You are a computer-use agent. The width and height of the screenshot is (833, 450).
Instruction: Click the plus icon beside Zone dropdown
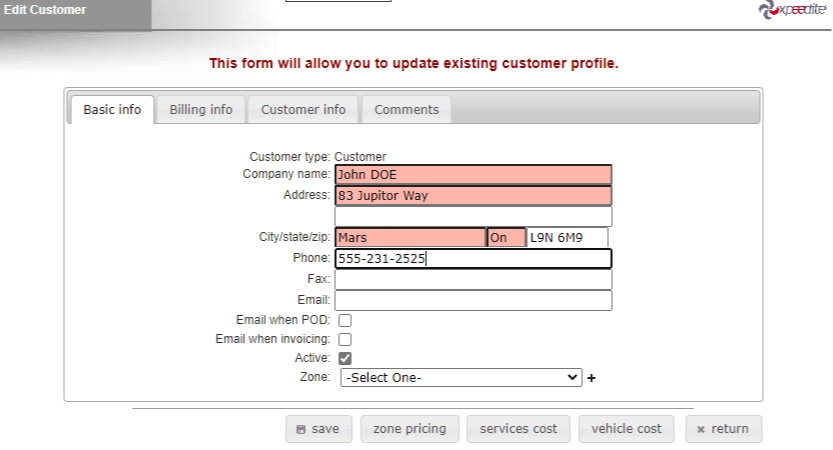pos(591,378)
